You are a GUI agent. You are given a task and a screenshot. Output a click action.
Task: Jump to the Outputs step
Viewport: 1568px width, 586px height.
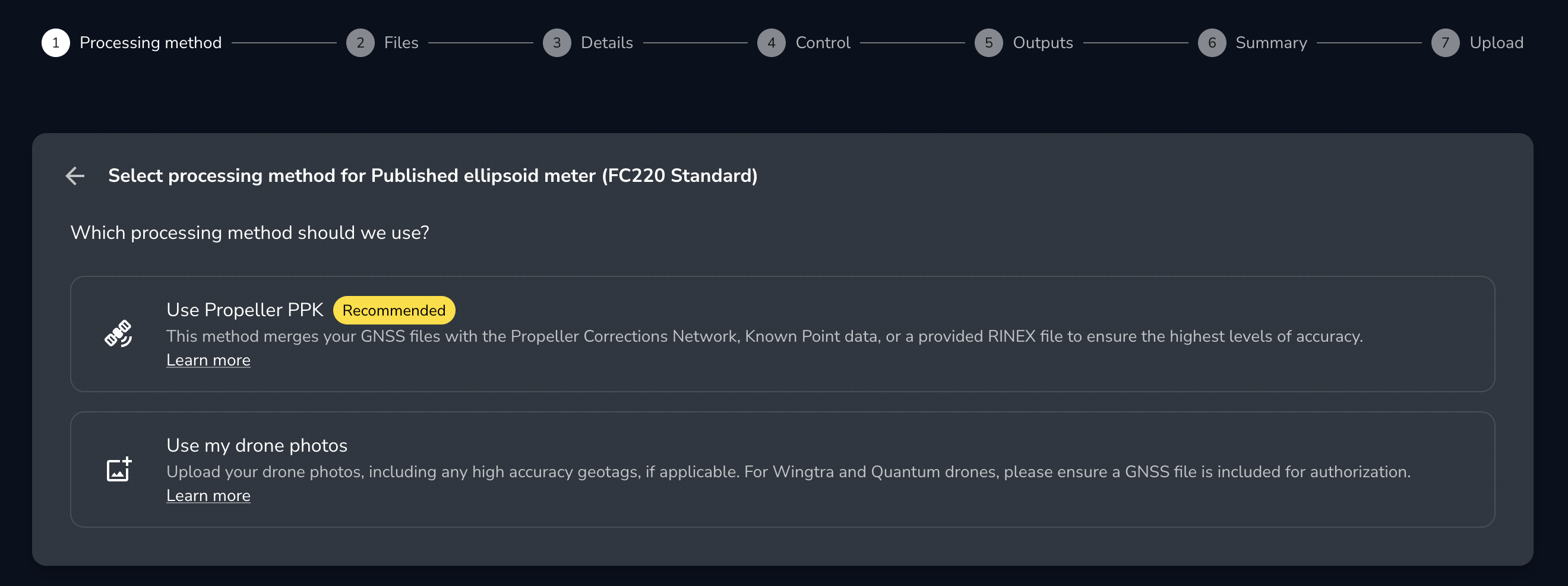[x=1042, y=43]
